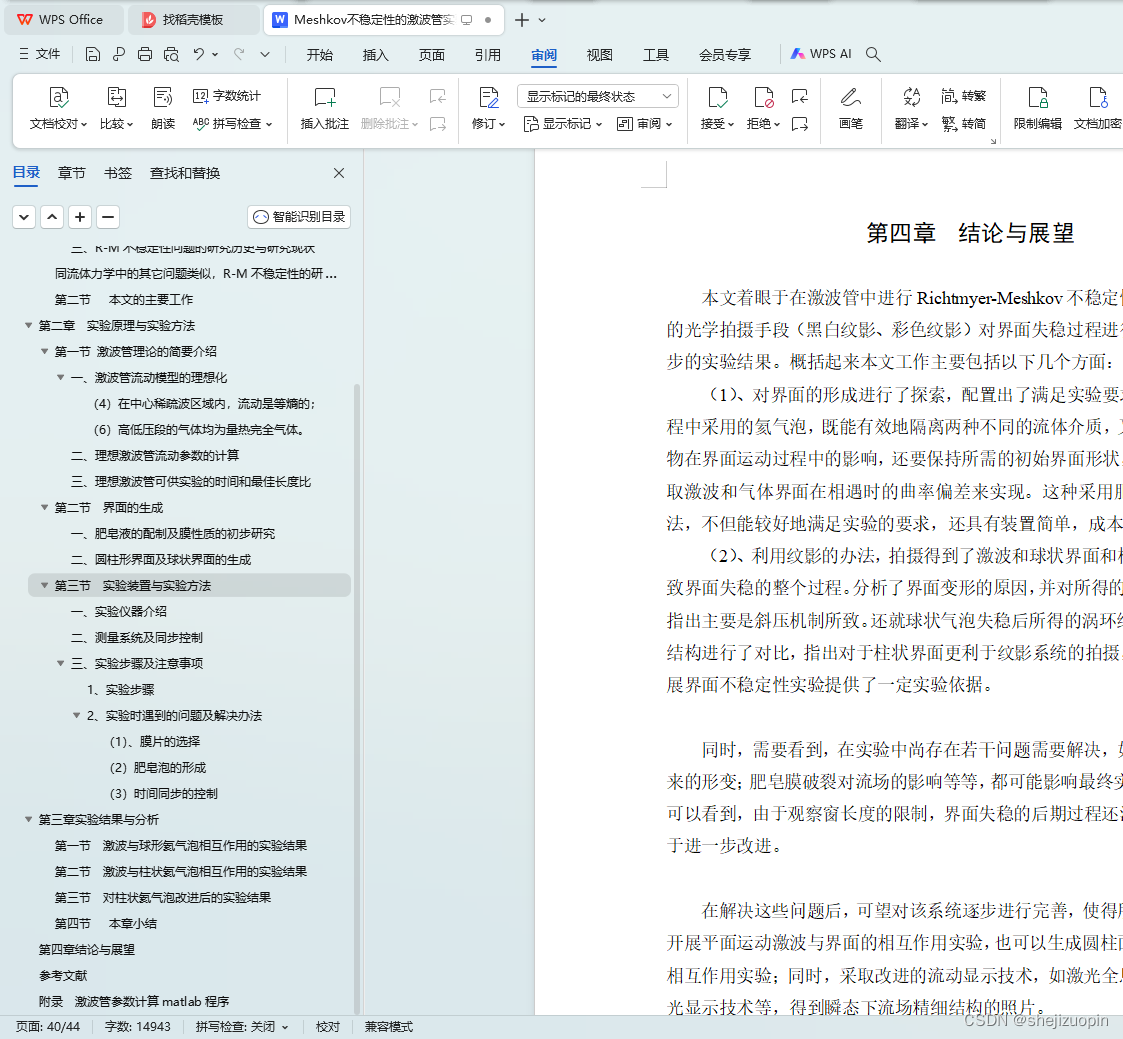
Task: Switch to the 引用 ribbon tab
Action: [488, 54]
